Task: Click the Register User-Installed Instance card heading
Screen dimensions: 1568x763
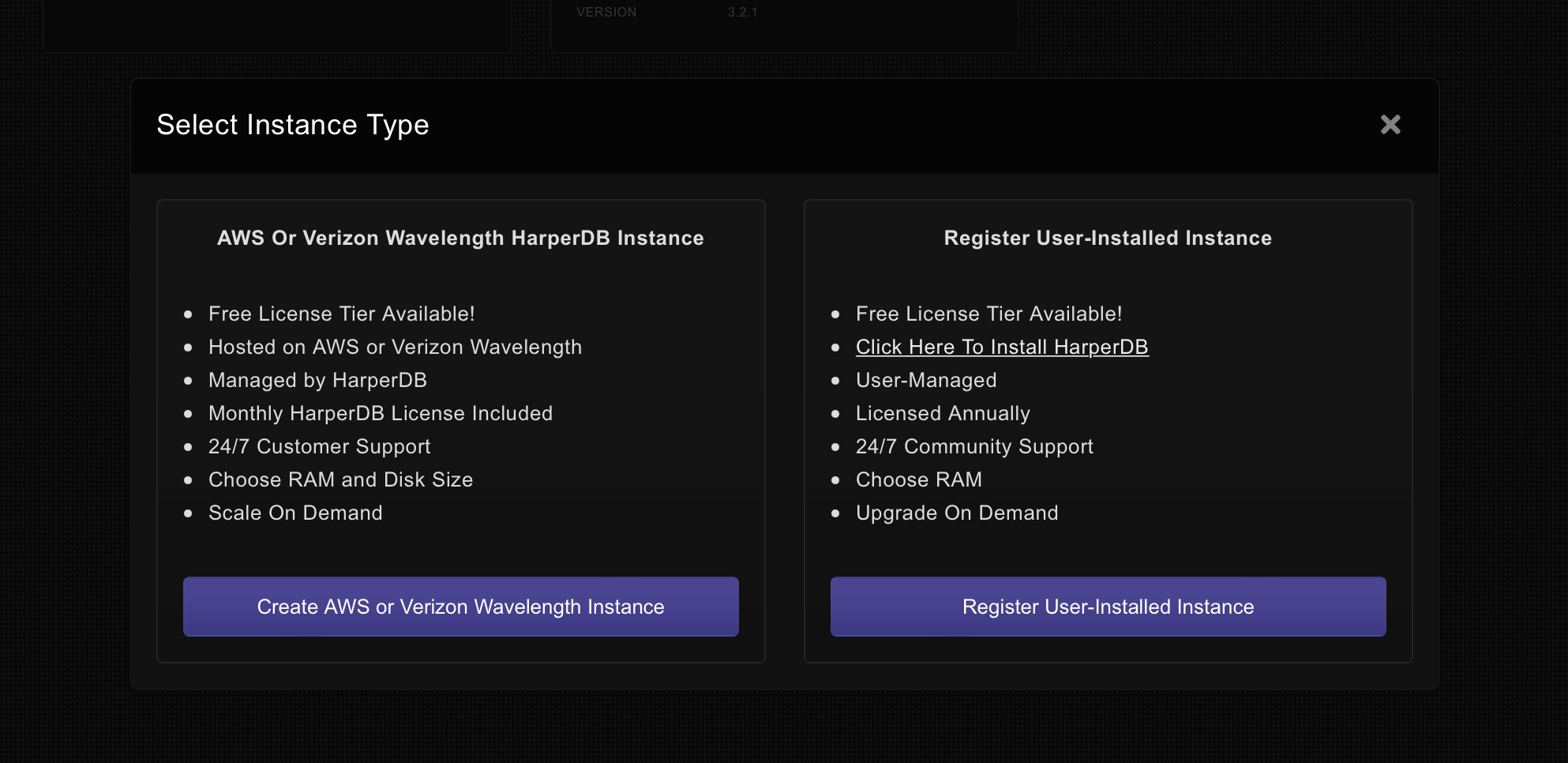Action: [x=1107, y=238]
